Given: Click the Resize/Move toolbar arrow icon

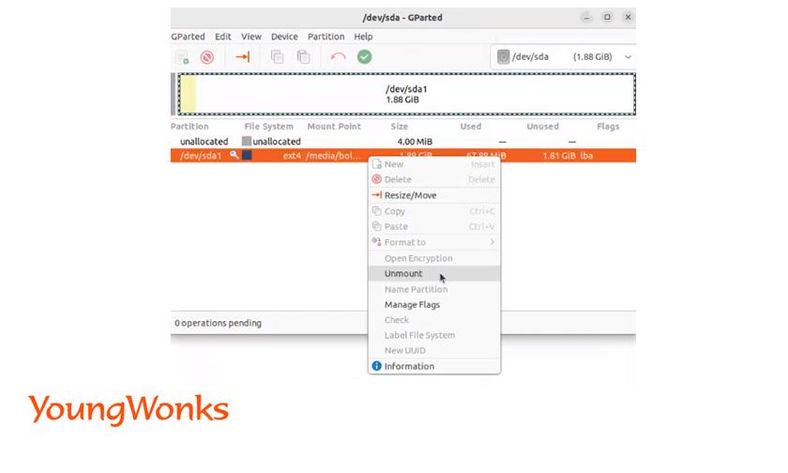Looking at the screenshot, I should click(x=242, y=57).
